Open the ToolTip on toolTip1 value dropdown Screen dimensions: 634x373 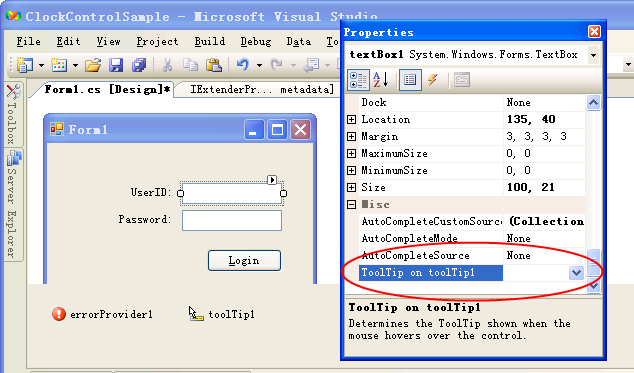click(x=576, y=273)
